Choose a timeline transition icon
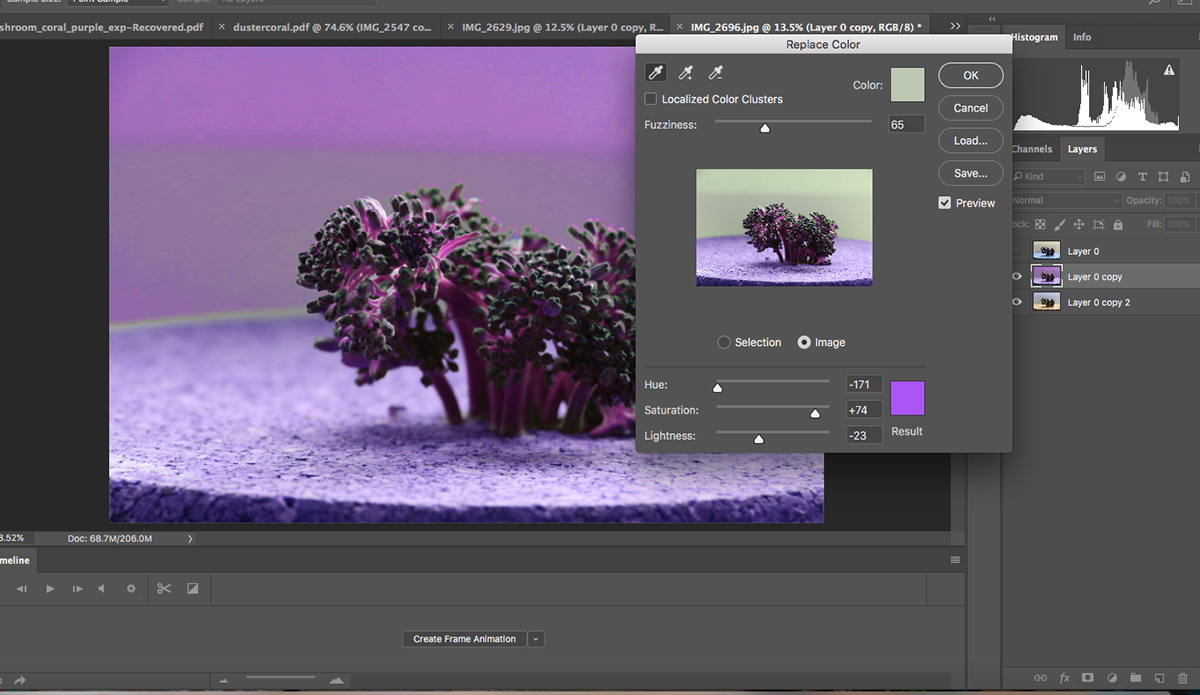The image size is (1200, 695). 193,589
